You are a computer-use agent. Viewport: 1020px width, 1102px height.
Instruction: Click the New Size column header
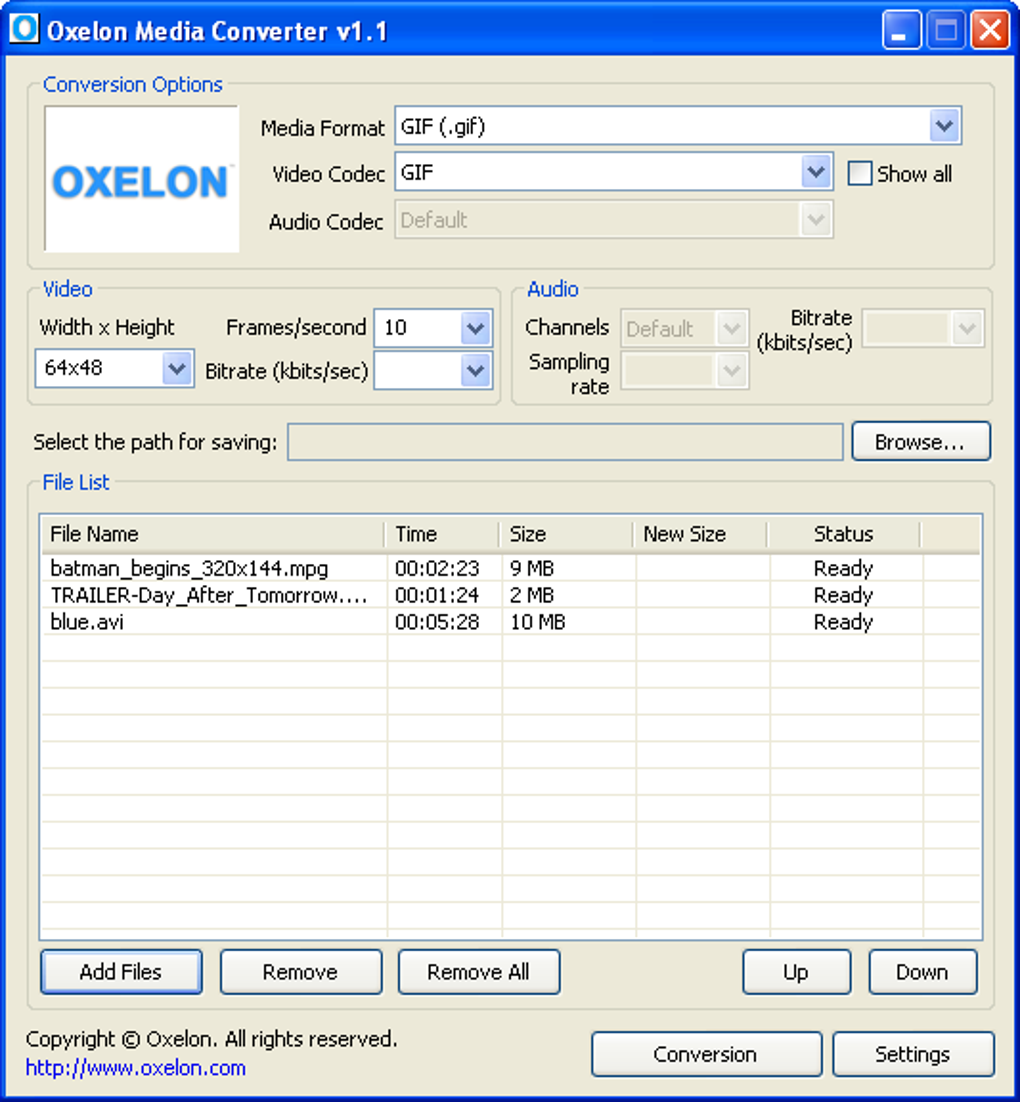[700, 534]
